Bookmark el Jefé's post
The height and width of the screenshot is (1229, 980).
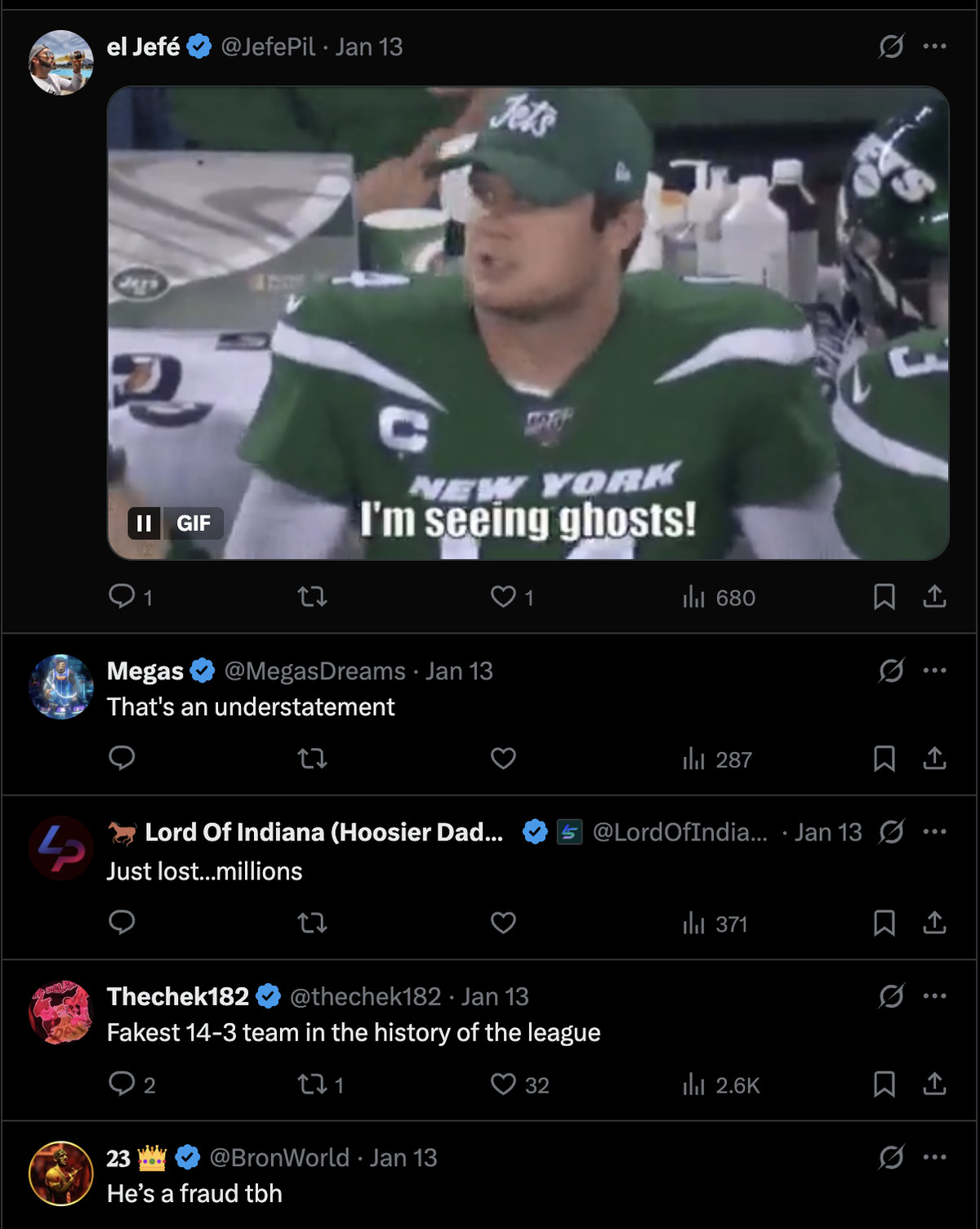pyautogui.click(x=884, y=597)
